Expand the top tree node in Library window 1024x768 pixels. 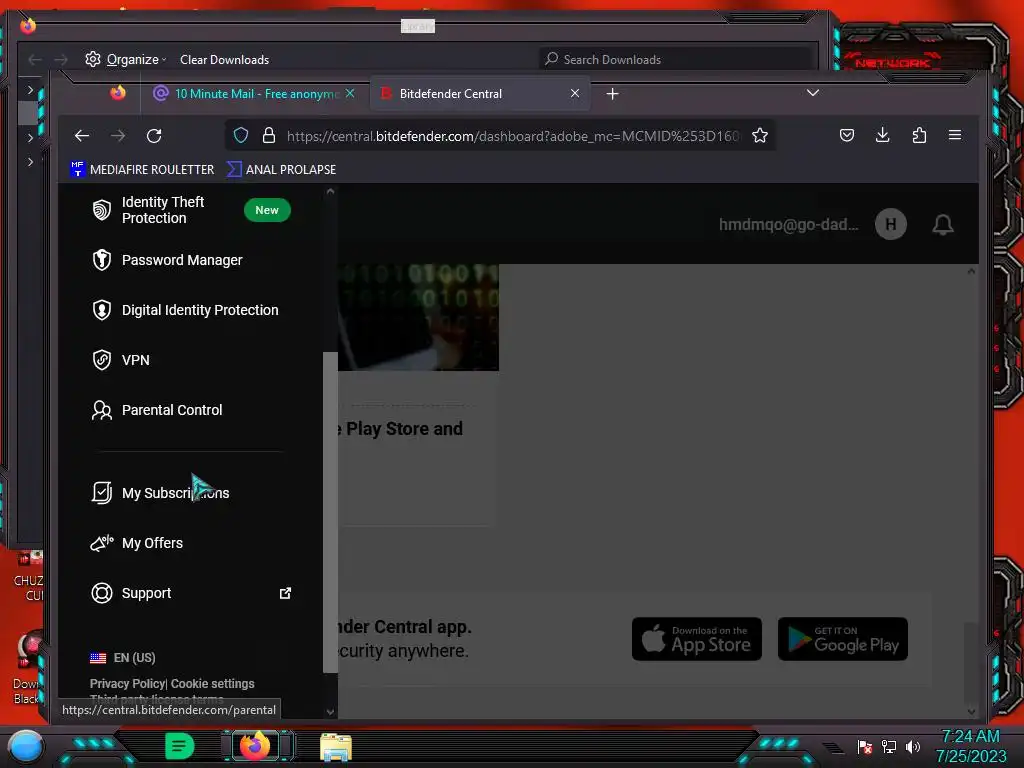30,89
